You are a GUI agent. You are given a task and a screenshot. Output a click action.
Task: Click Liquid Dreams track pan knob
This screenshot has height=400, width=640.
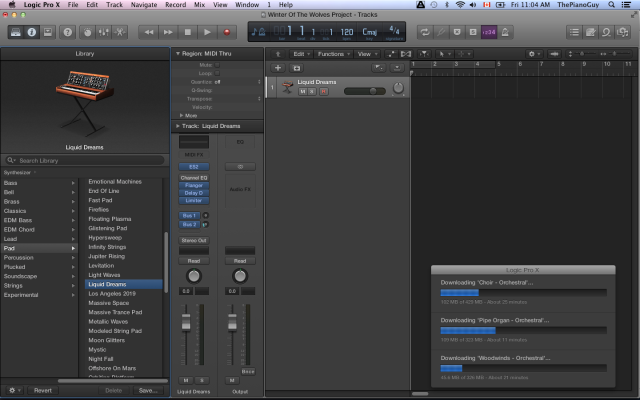click(398, 88)
